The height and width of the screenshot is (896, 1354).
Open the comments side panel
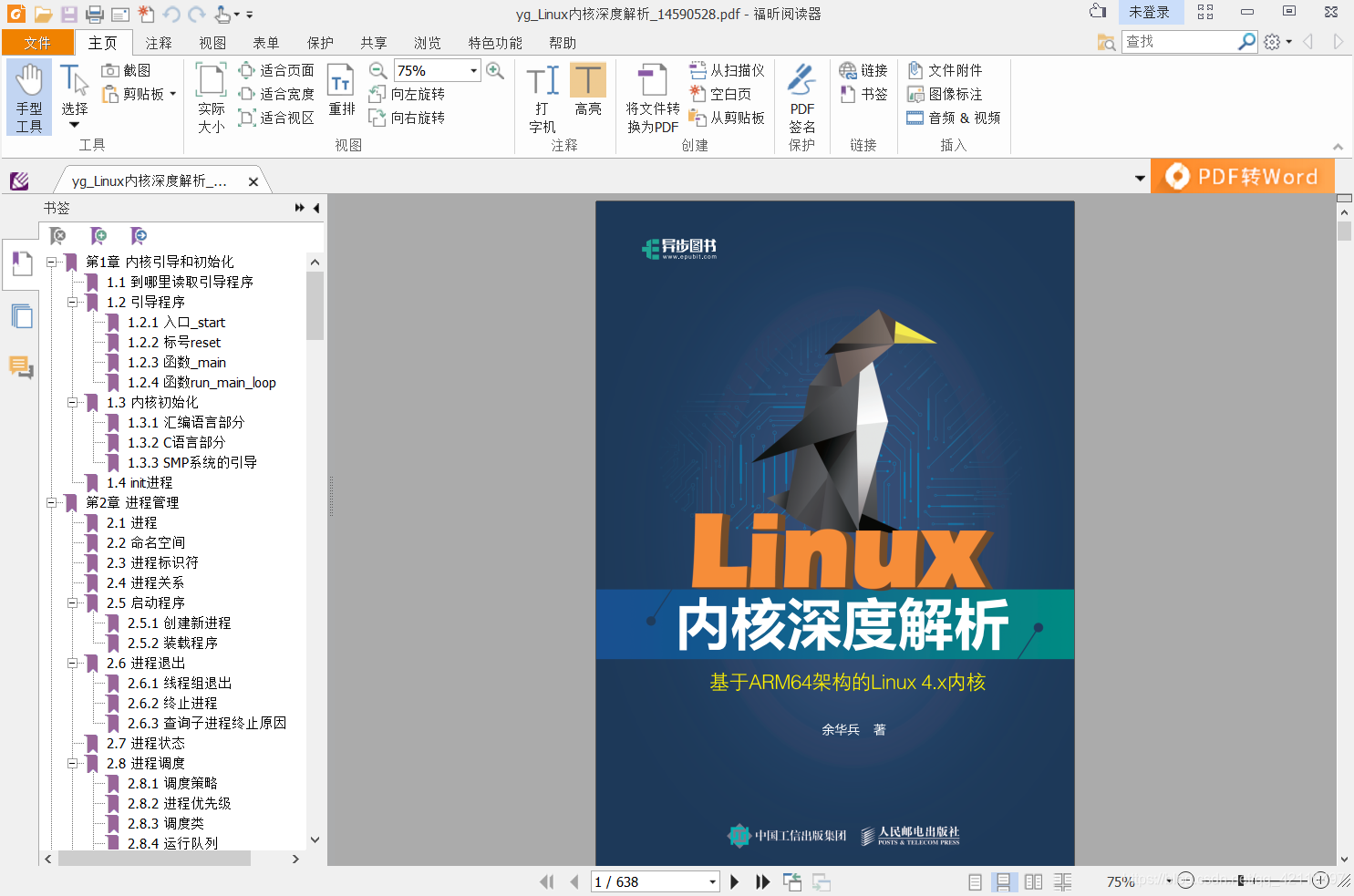21,367
